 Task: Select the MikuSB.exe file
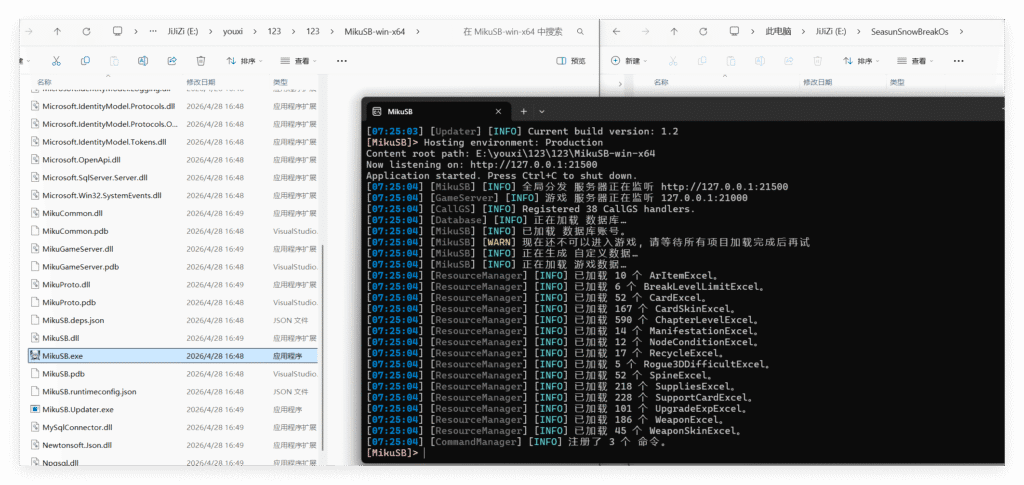(x=173, y=356)
